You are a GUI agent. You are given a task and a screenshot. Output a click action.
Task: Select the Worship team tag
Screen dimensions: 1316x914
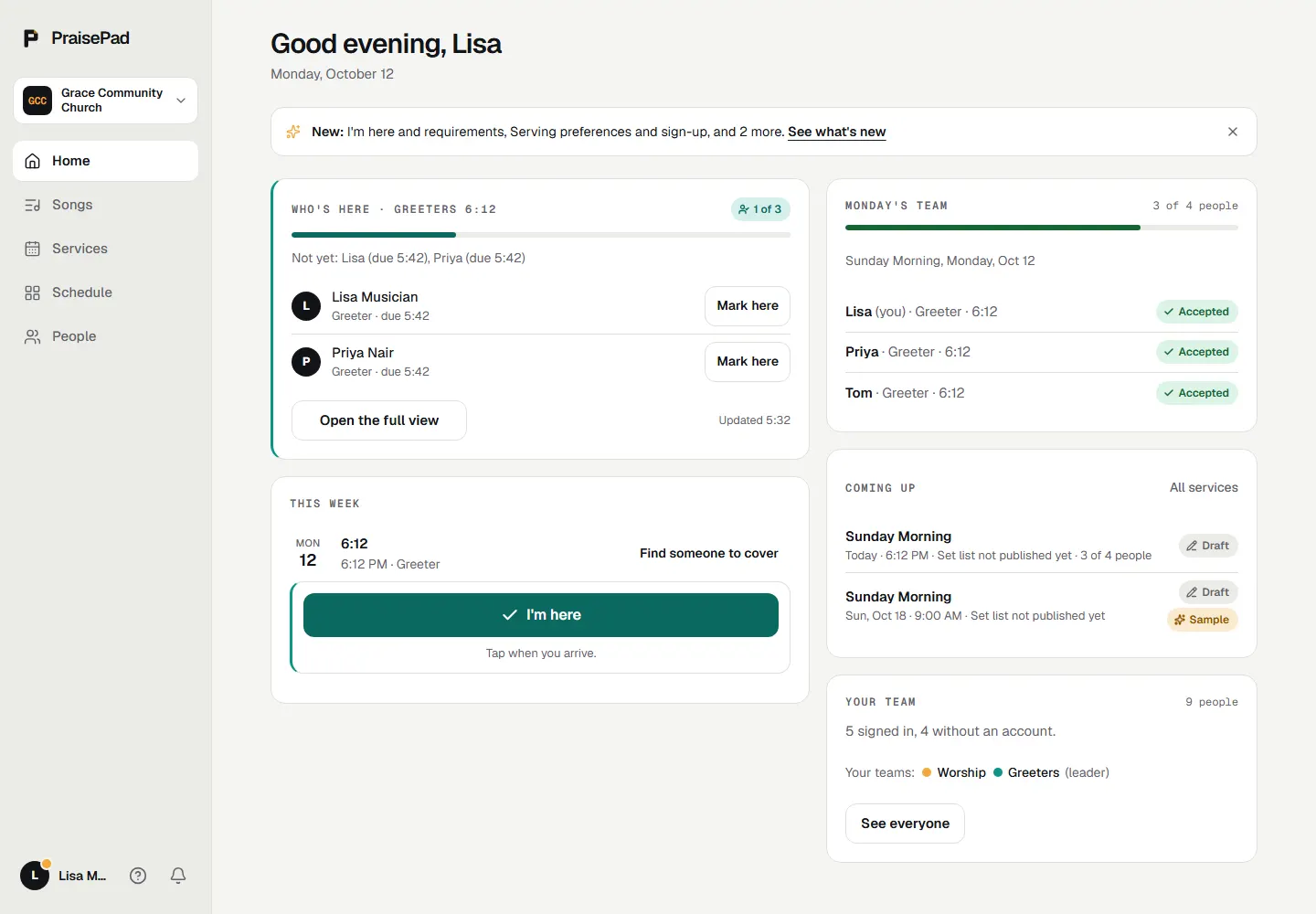954,772
